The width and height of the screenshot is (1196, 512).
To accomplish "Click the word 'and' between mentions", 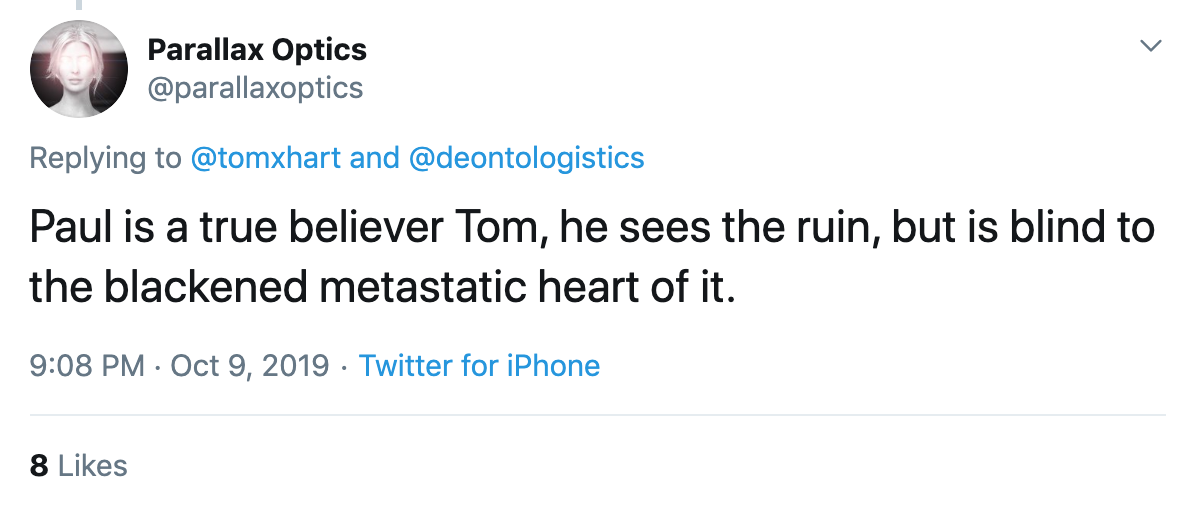I will (372, 157).
